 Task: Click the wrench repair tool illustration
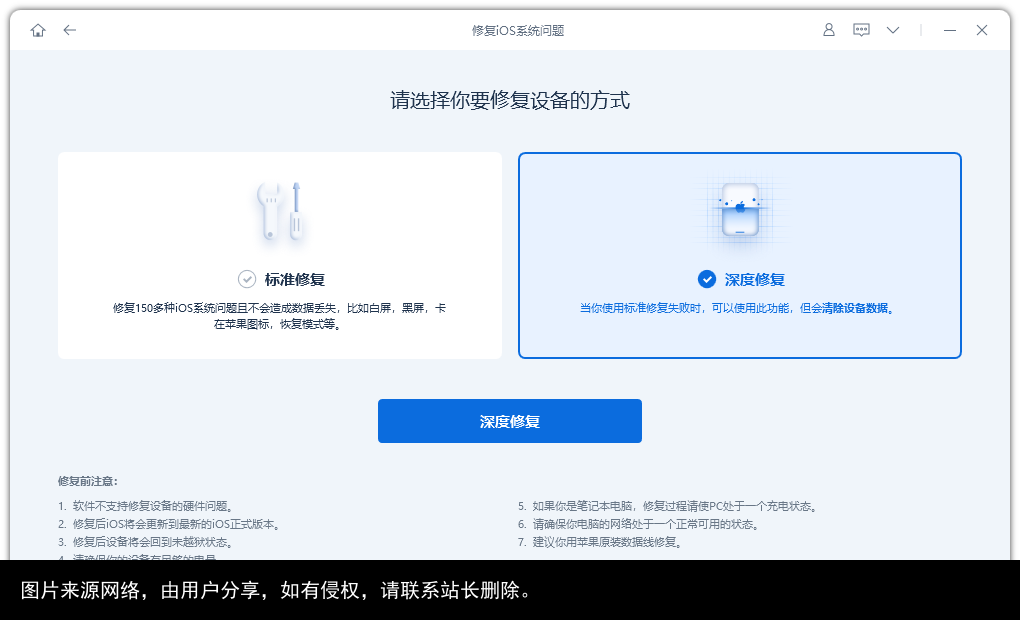click(281, 209)
